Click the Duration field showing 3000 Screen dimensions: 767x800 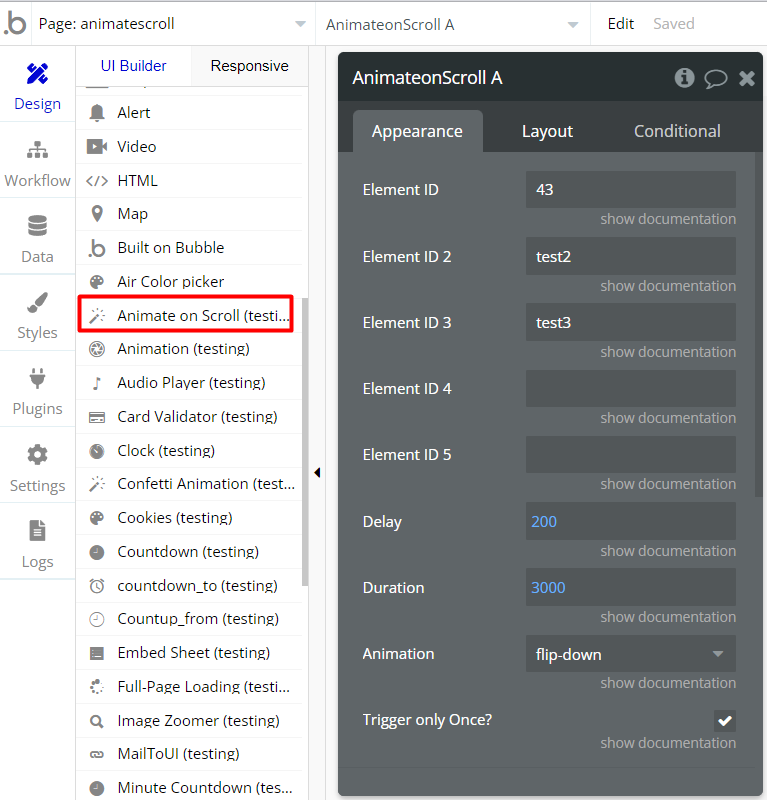[x=631, y=587]
